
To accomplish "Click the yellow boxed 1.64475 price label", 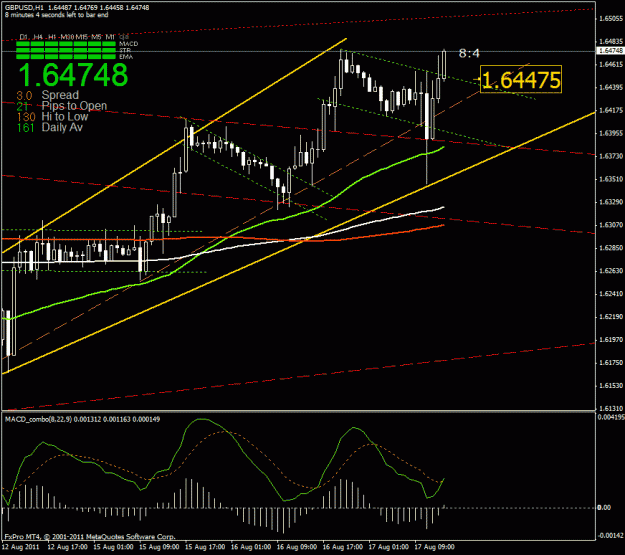I will pyautogui.click(x=521, y=79).
